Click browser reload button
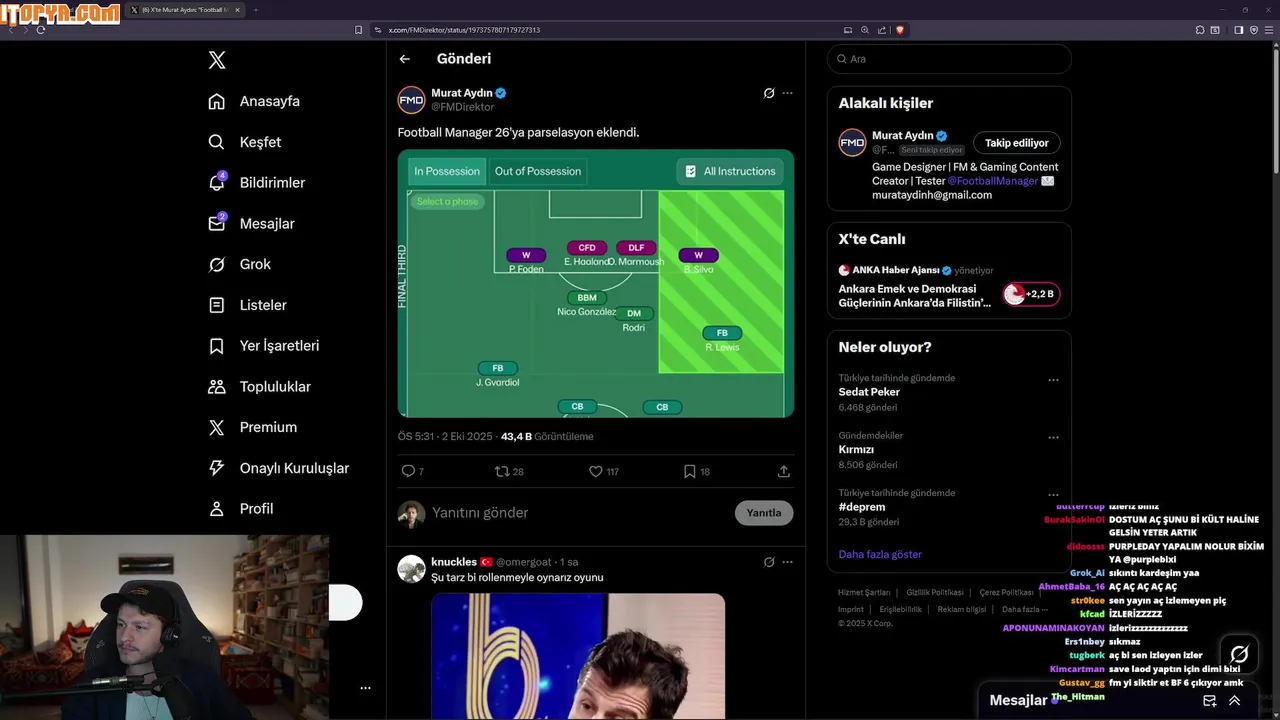This screenshot has height=720, width=1280. click(x=41, y=30)
